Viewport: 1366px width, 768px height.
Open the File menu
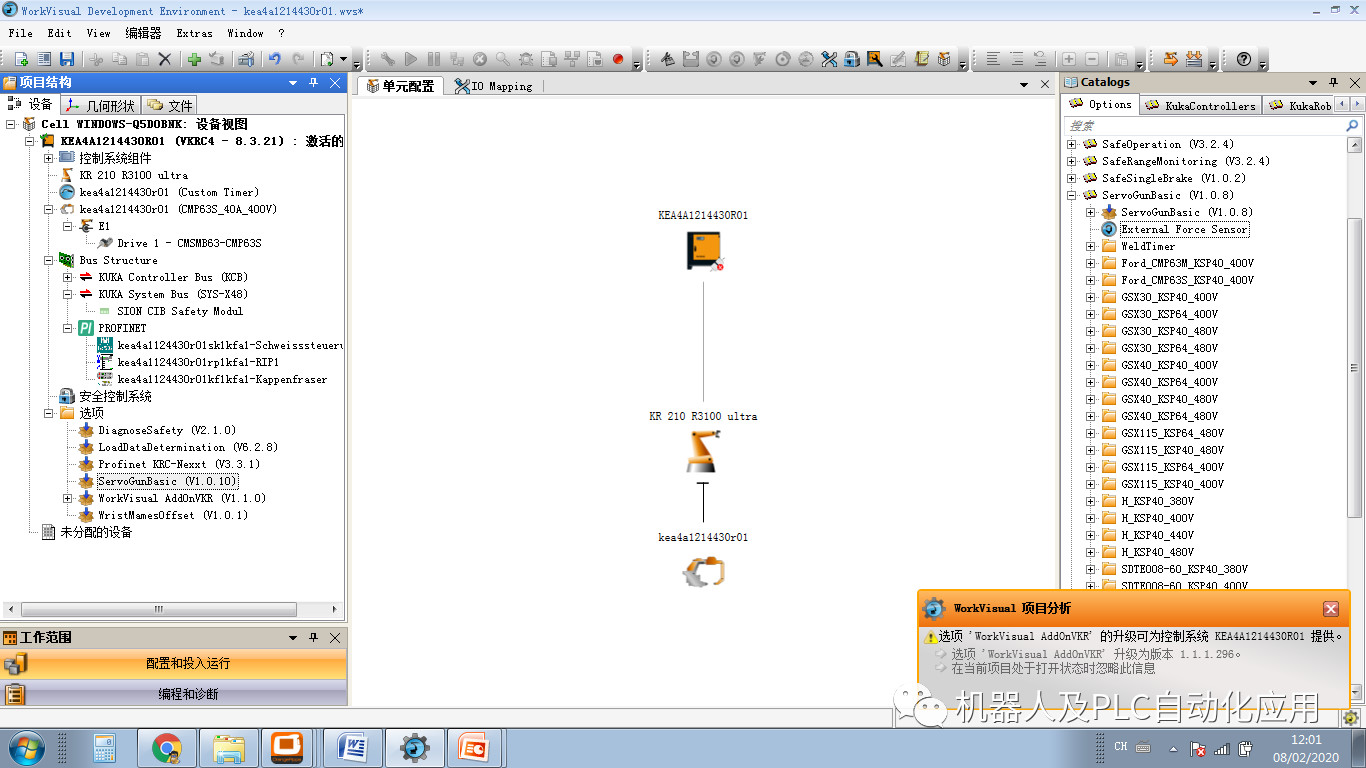tap(20, 33)
